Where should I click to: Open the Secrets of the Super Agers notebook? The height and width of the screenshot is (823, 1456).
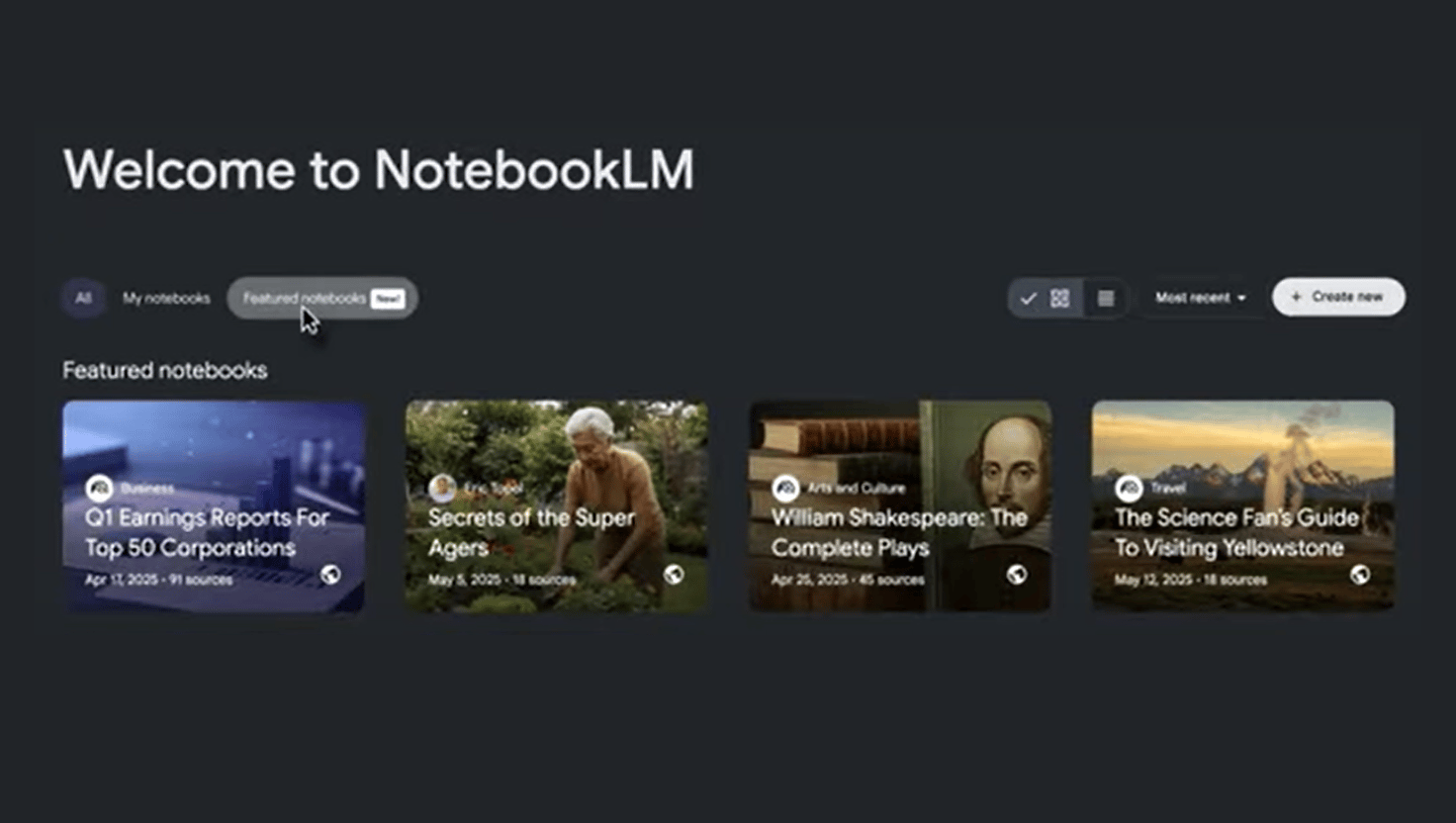tap(557, 505)
